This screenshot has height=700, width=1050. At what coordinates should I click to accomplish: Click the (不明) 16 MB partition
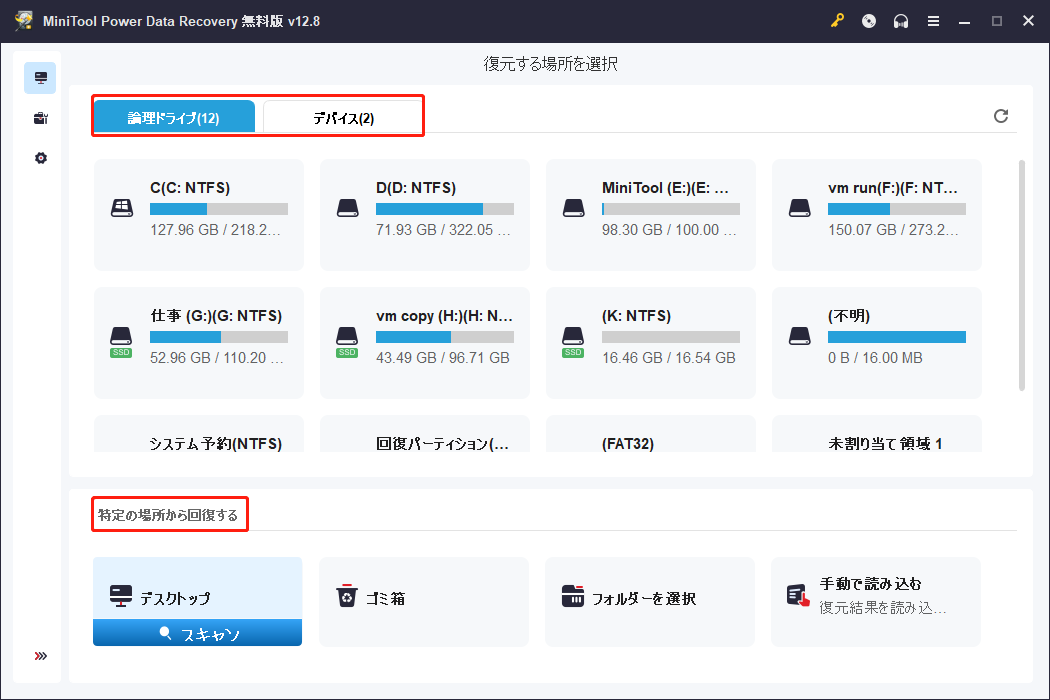tap(876, 343)
